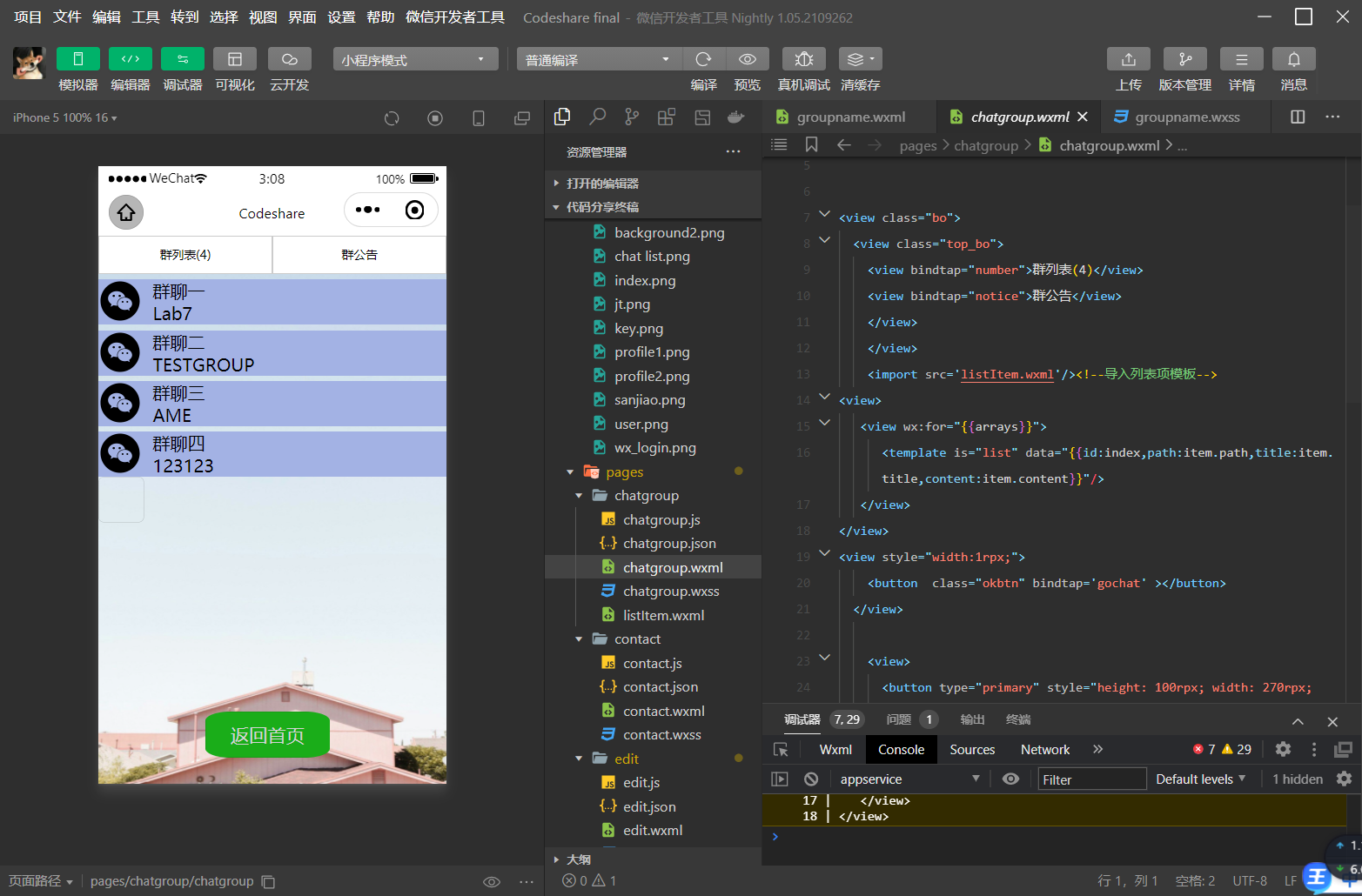Open the extensions blocks icon
Image resolution: width=1362 pixels, height=896 pixels.
pyautogui.click(x=667, y=117)
